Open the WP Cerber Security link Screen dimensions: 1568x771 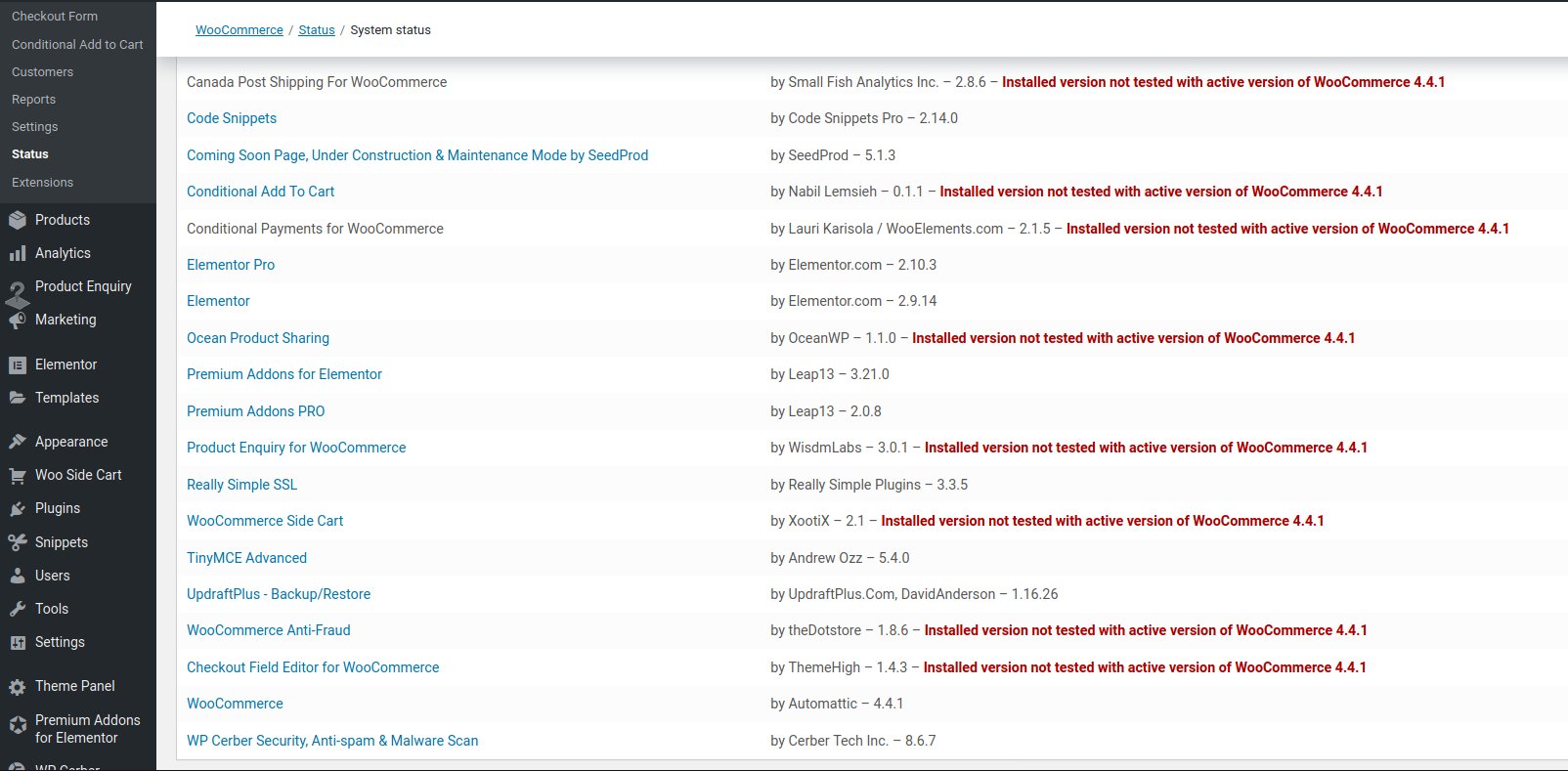(332, 741)
